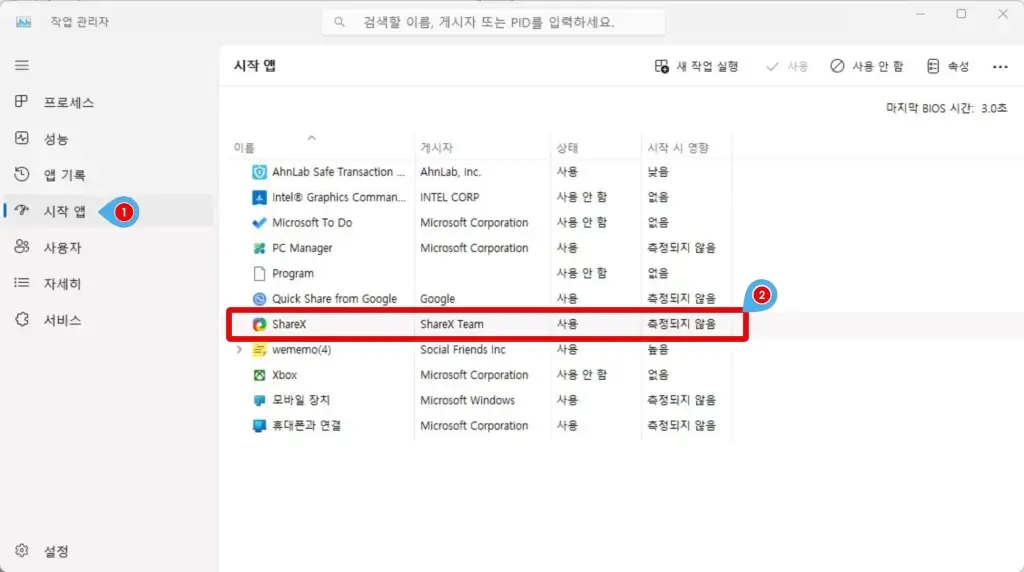The width and height of the screenshot is (1024, 572).
Task: Click the 높음 impact cell for wememo
Action: tap(658, 350)
